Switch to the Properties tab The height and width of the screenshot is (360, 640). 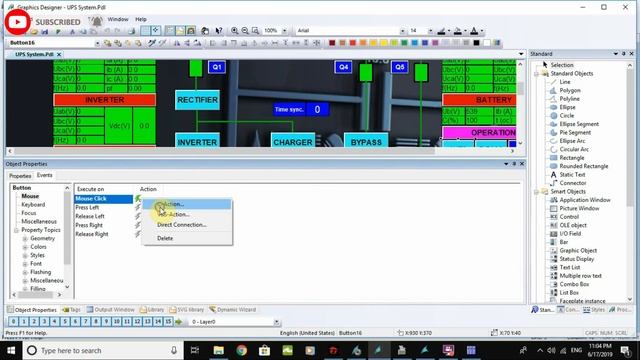coord(20,176)
